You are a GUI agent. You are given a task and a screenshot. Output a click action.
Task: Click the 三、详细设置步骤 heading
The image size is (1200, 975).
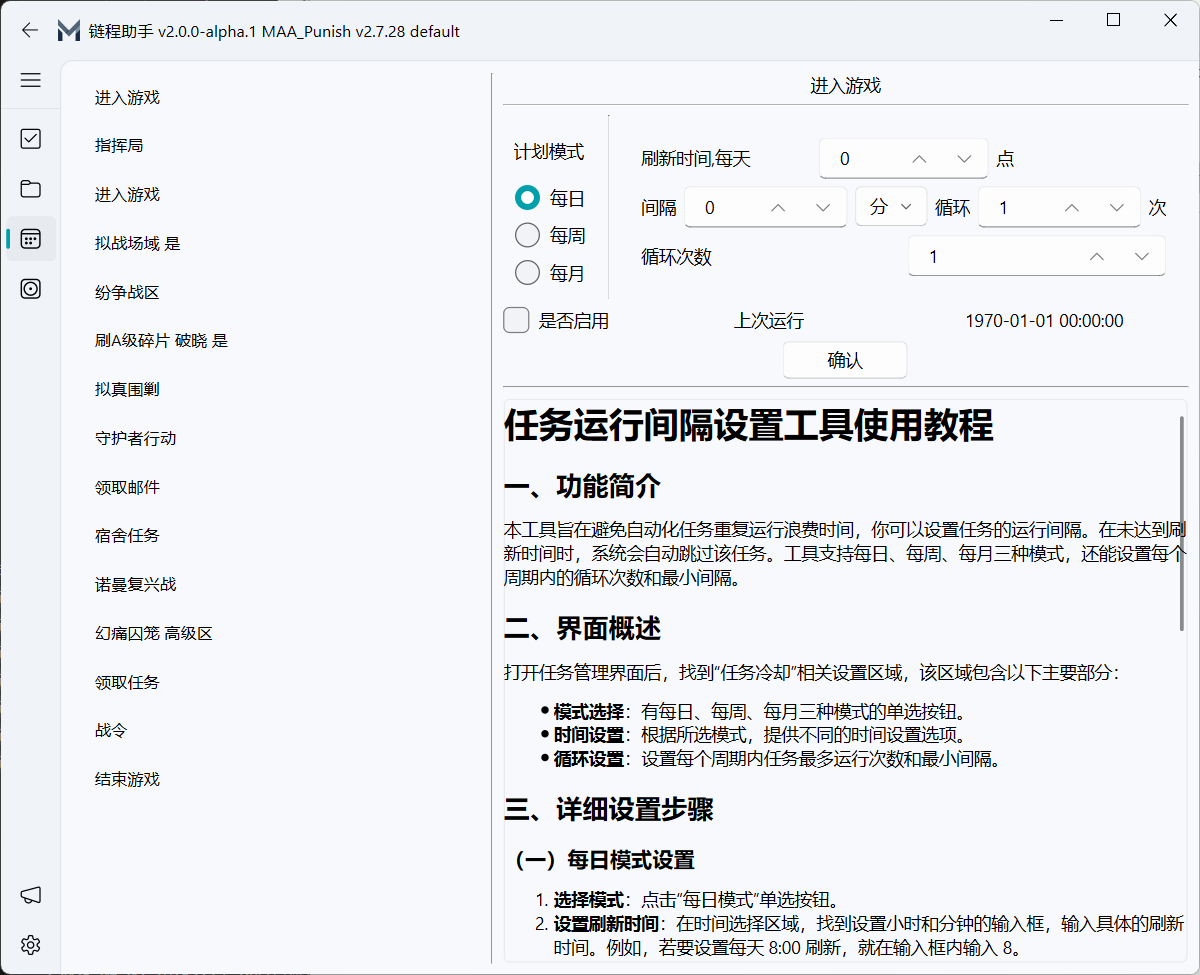click(x=608, y=809)
